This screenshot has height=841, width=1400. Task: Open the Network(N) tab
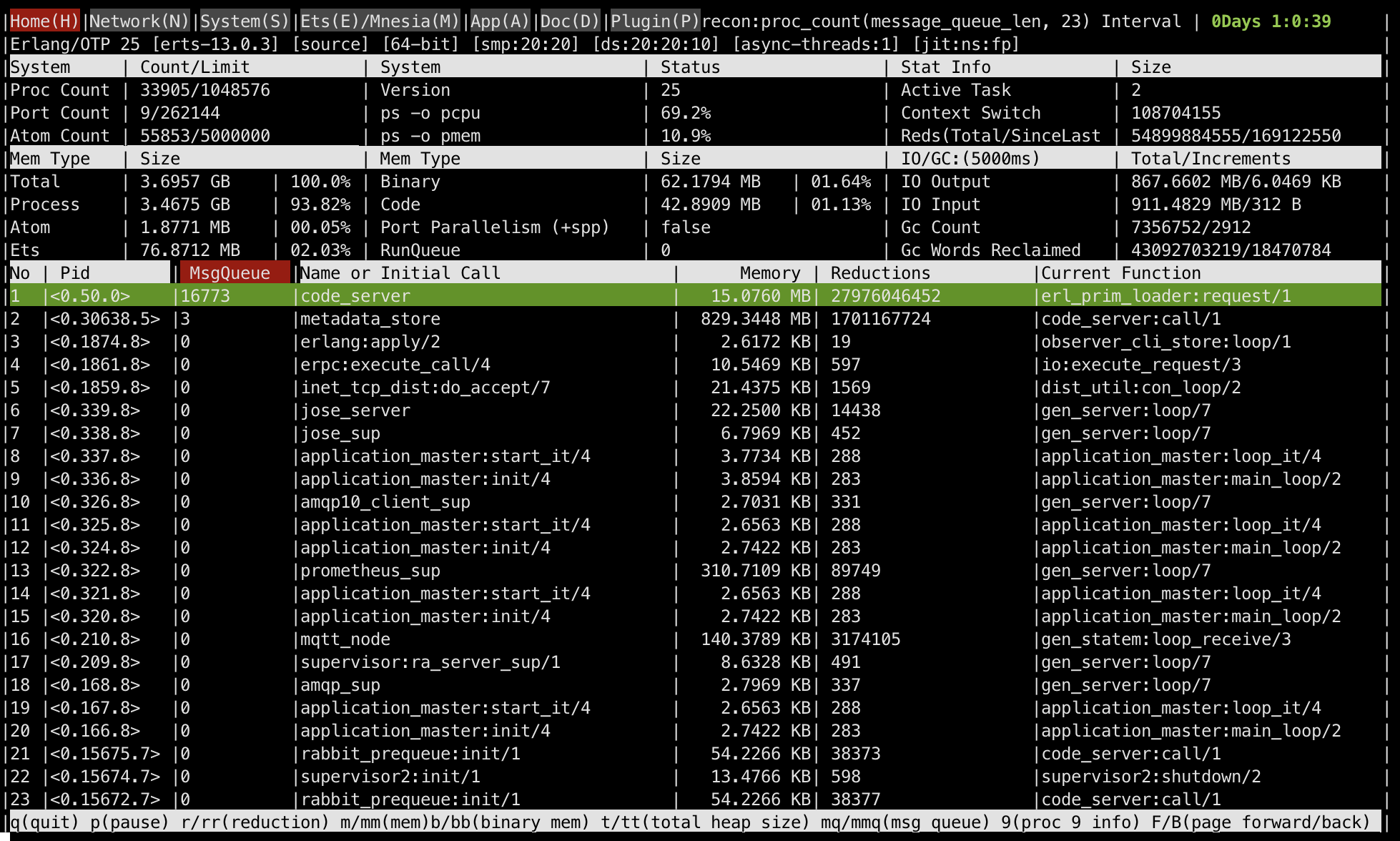(x=139, y=21)
